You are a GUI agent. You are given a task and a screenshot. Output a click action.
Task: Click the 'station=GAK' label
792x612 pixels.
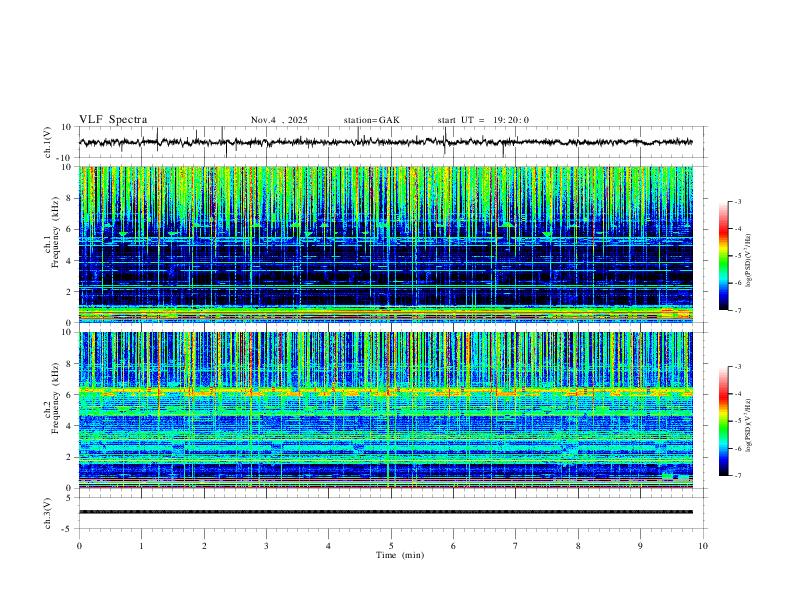[x=371, y=120]
